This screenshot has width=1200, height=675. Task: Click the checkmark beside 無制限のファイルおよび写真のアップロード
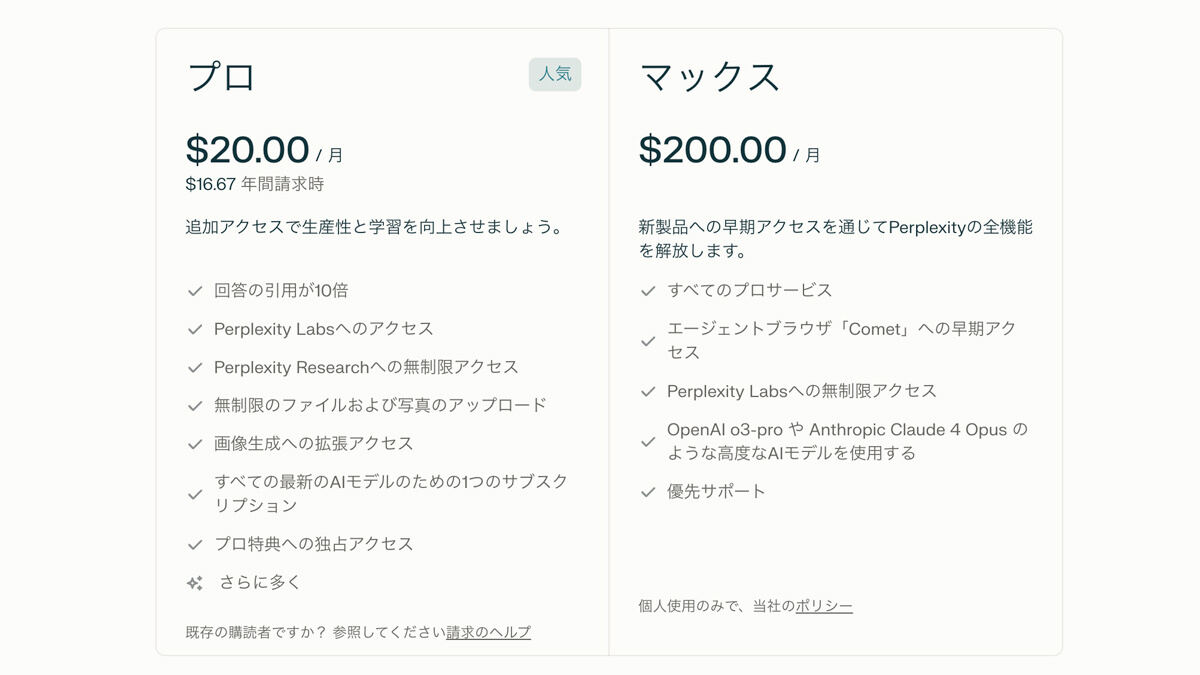195,406
